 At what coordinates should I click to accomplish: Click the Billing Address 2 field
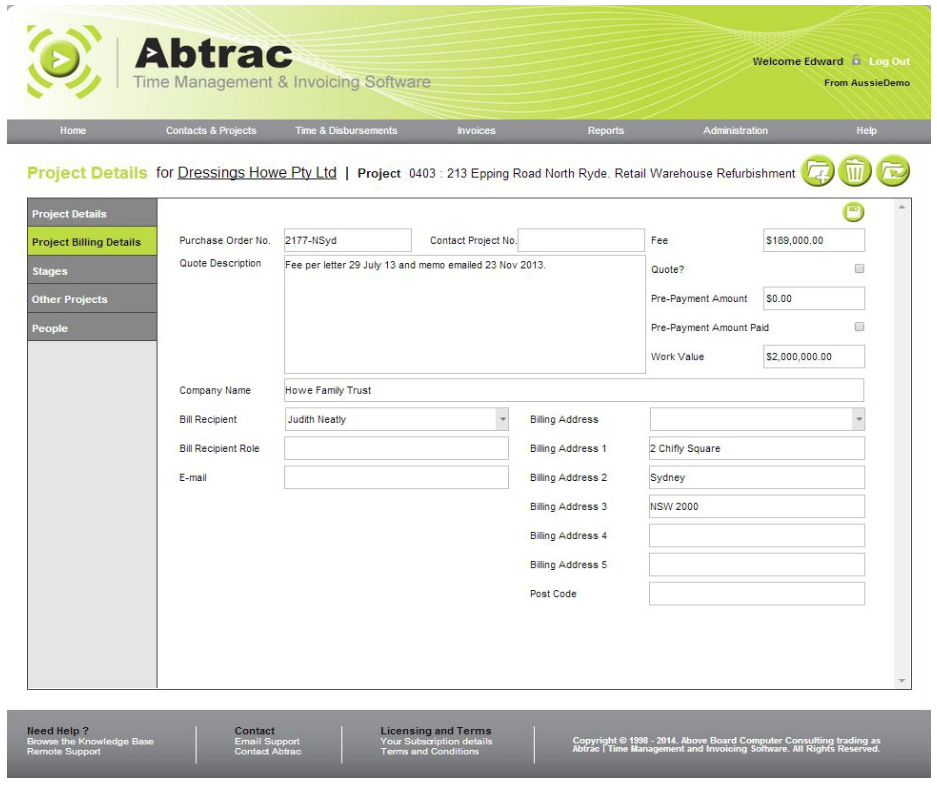[757, 477]
